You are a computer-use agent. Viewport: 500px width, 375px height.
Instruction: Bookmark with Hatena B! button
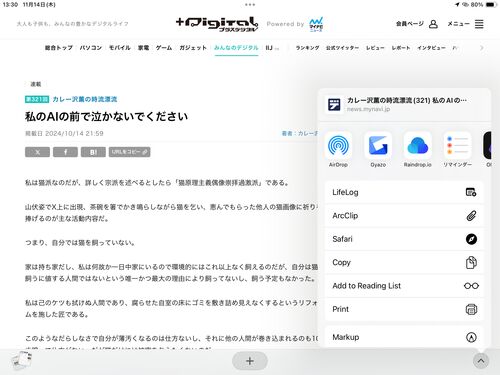tap(93, 152)
